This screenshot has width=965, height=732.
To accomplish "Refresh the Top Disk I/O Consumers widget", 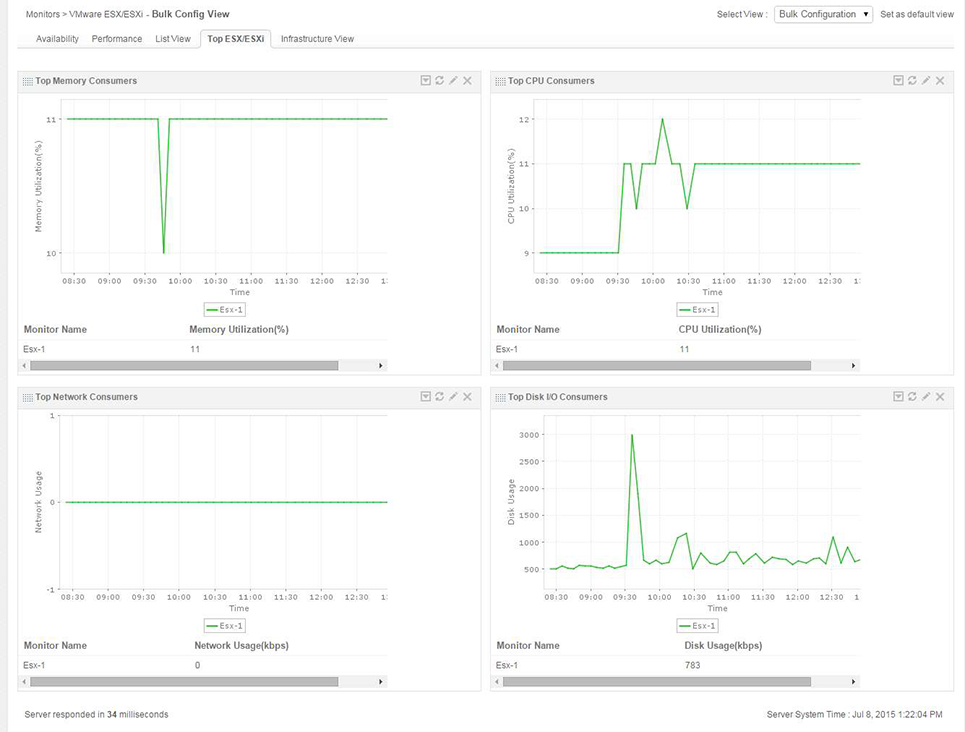I will [x=912, y=396].
